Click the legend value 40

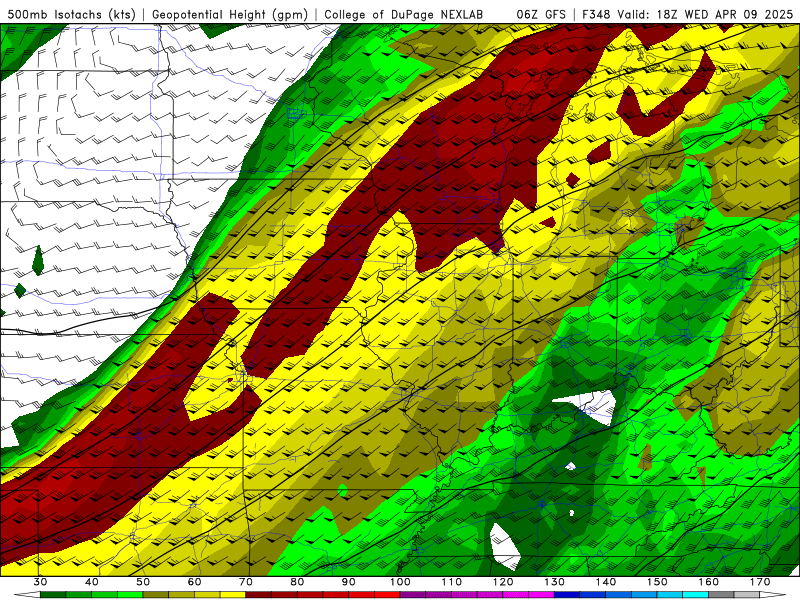click(92, 582)
